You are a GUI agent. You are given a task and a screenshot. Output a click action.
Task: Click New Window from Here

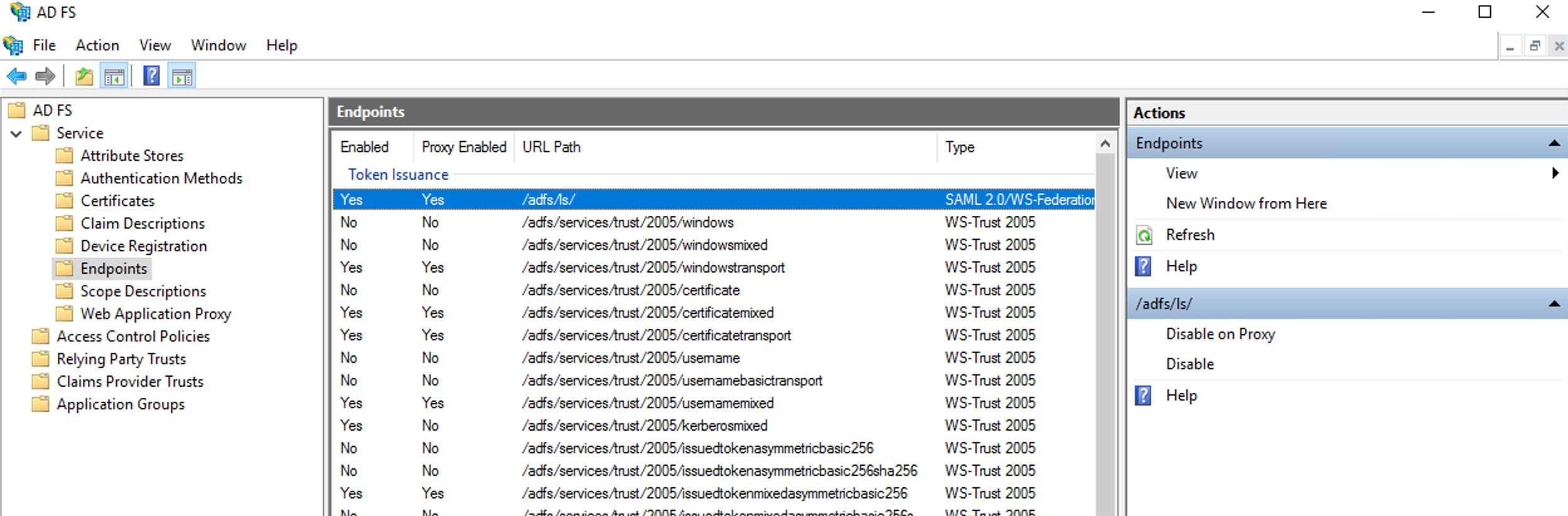(x=1246, y=203)
